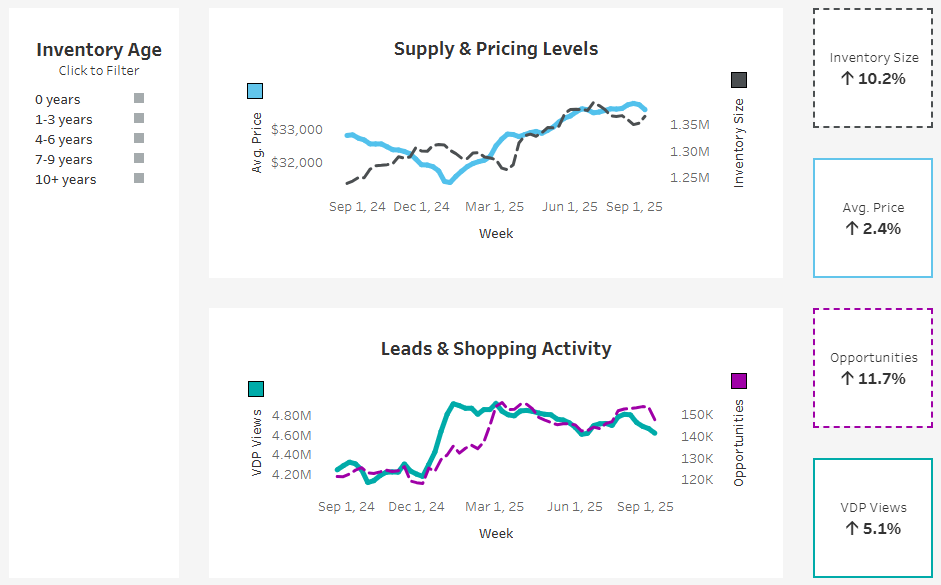Toggle the gray square next to 7-9 years
The image size is (941, 585).
click(x=139, y=158)
